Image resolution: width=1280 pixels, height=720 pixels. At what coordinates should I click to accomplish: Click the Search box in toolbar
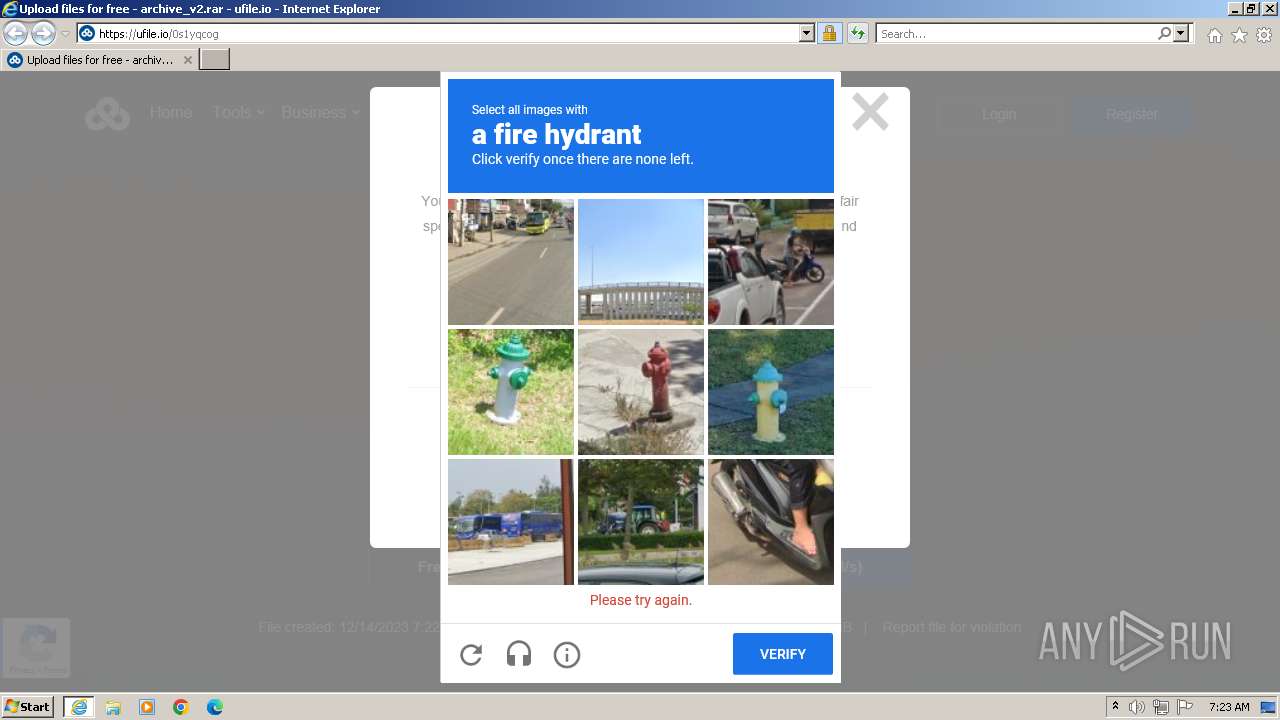pyautogui.click(x=1017, y=34)
